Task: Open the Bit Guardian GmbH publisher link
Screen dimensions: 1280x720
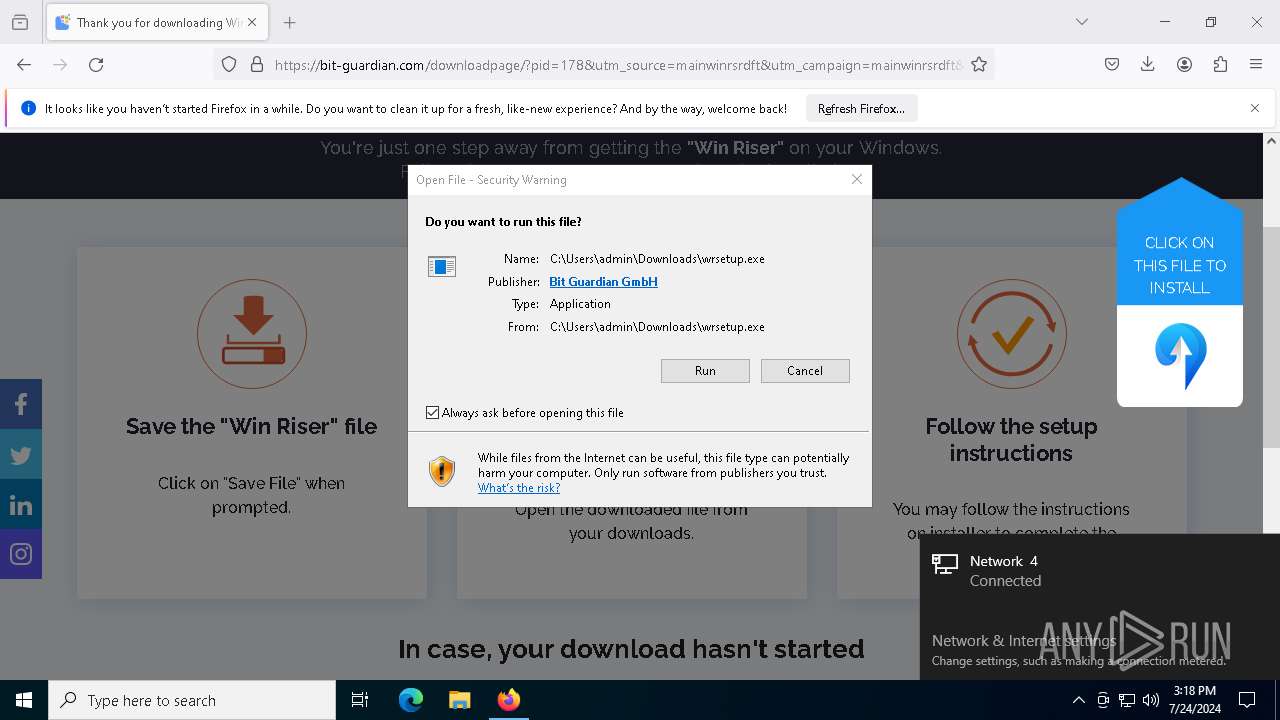Action: (x=603, y=281)
